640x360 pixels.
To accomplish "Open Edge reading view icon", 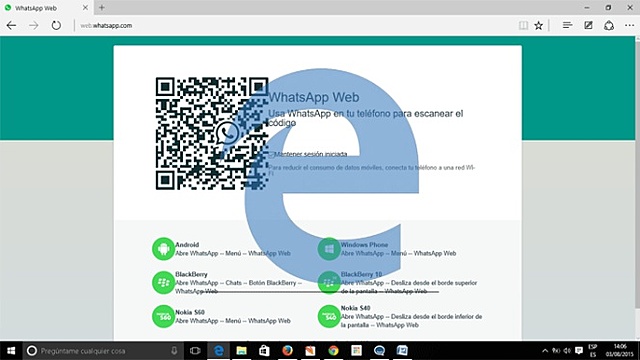I will click(523, 25).
